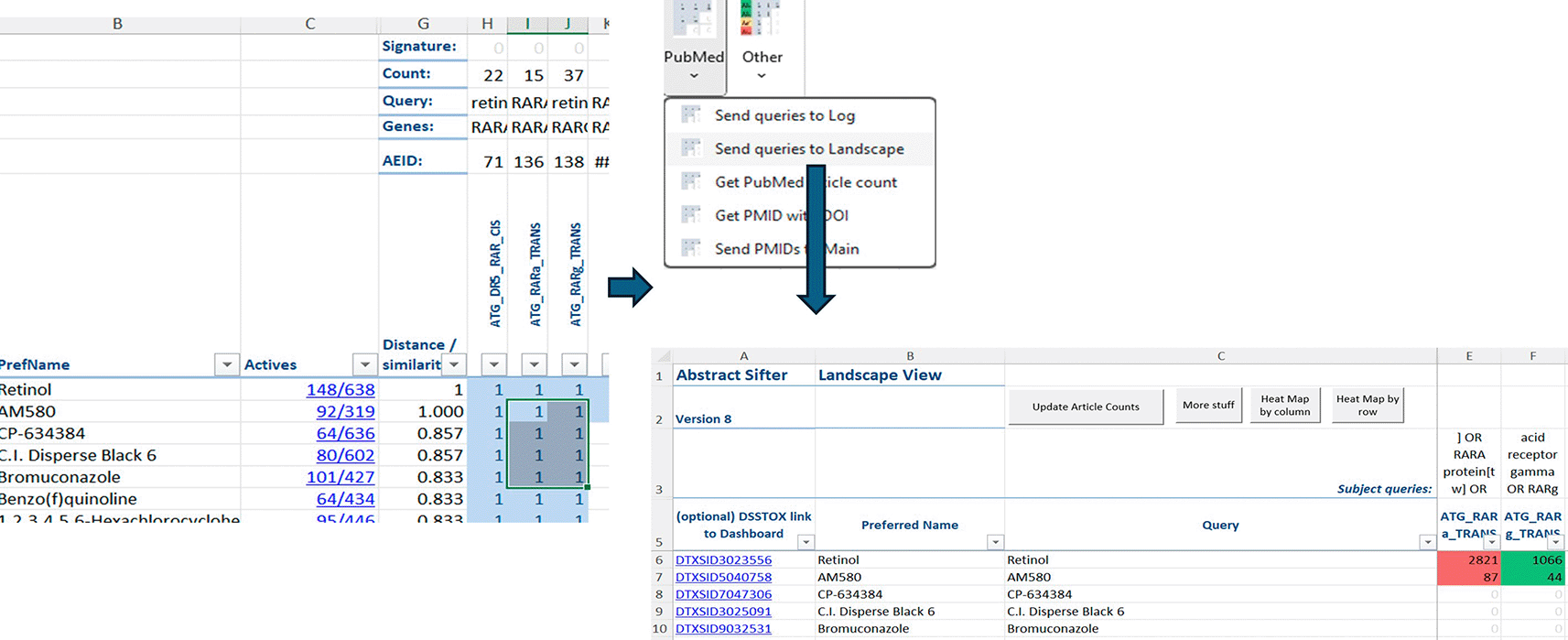The height and width of the screenshot is (640, 1568).
Task: Open PrefName column filter dropdown
Action: (226, 364)
